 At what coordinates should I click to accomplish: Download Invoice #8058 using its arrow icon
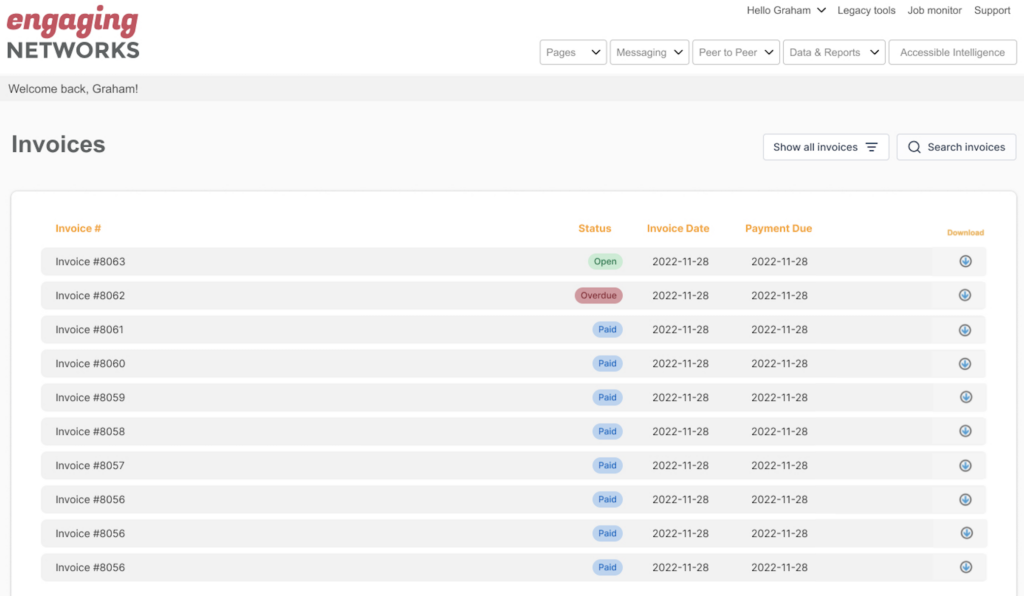(965, 431)
